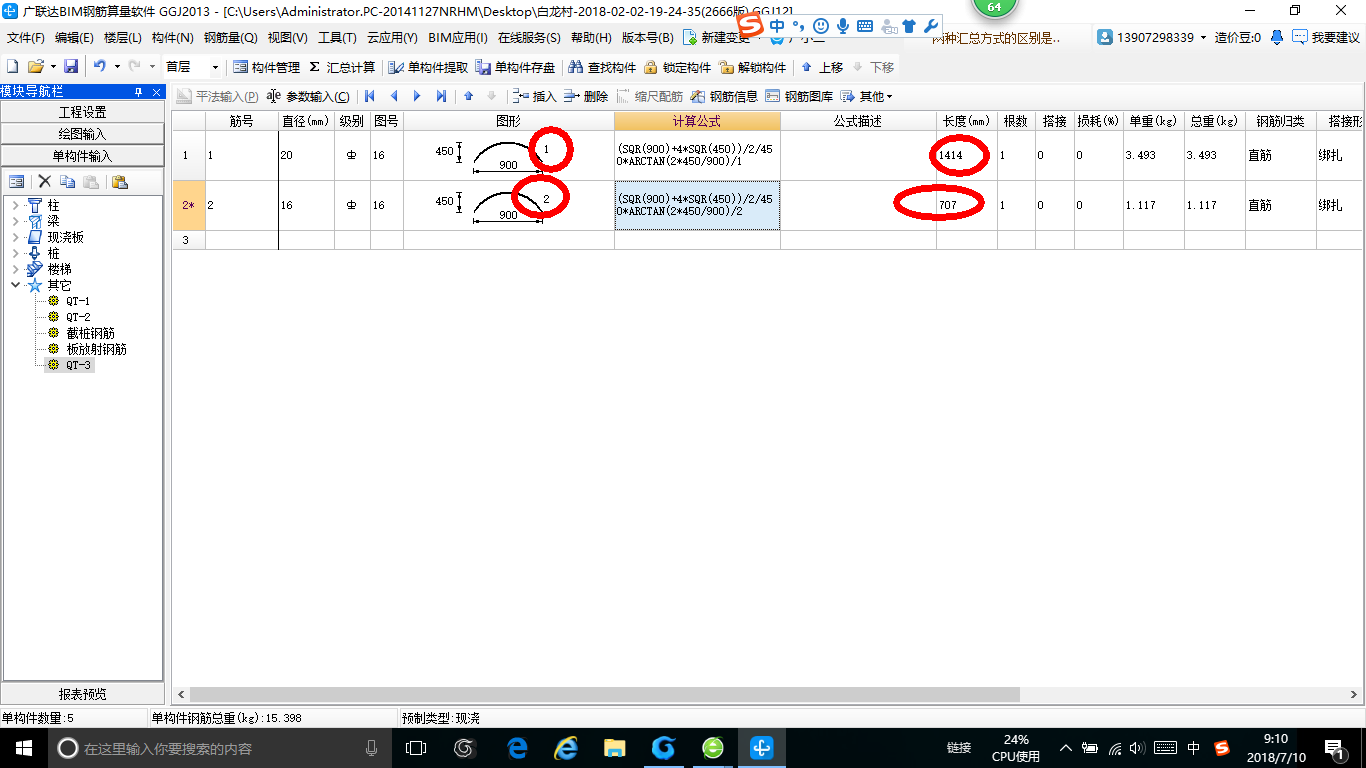Screen dimensions: 1366x768
Task: Open the 钢筋量(Q) menu
Action: 230,38
